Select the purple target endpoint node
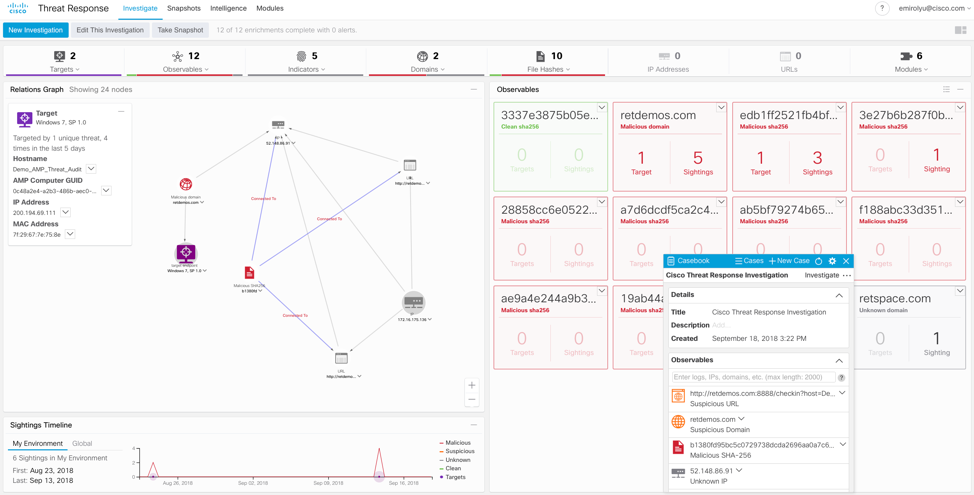 186,253
